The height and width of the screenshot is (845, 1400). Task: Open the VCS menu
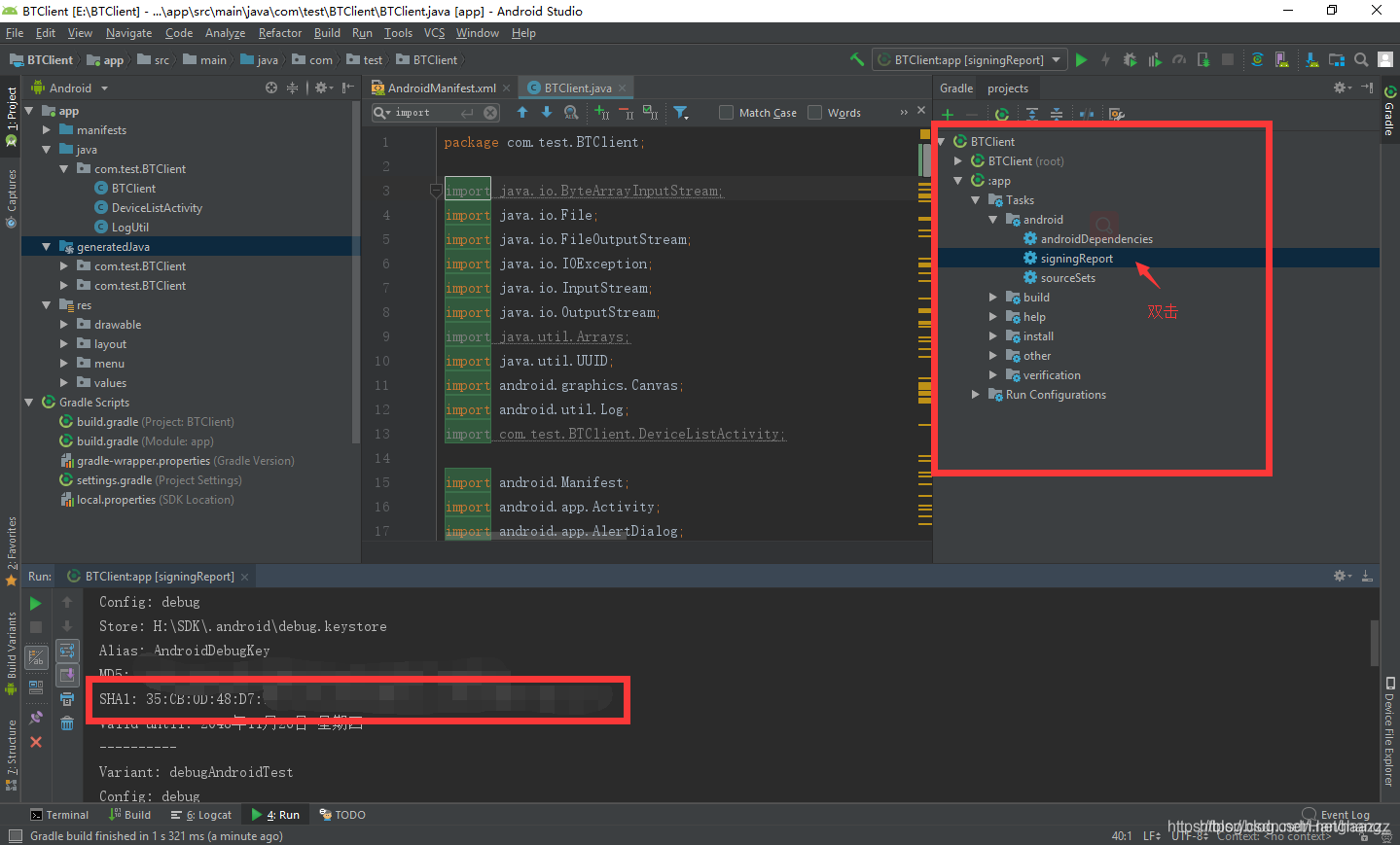(434, 33)
